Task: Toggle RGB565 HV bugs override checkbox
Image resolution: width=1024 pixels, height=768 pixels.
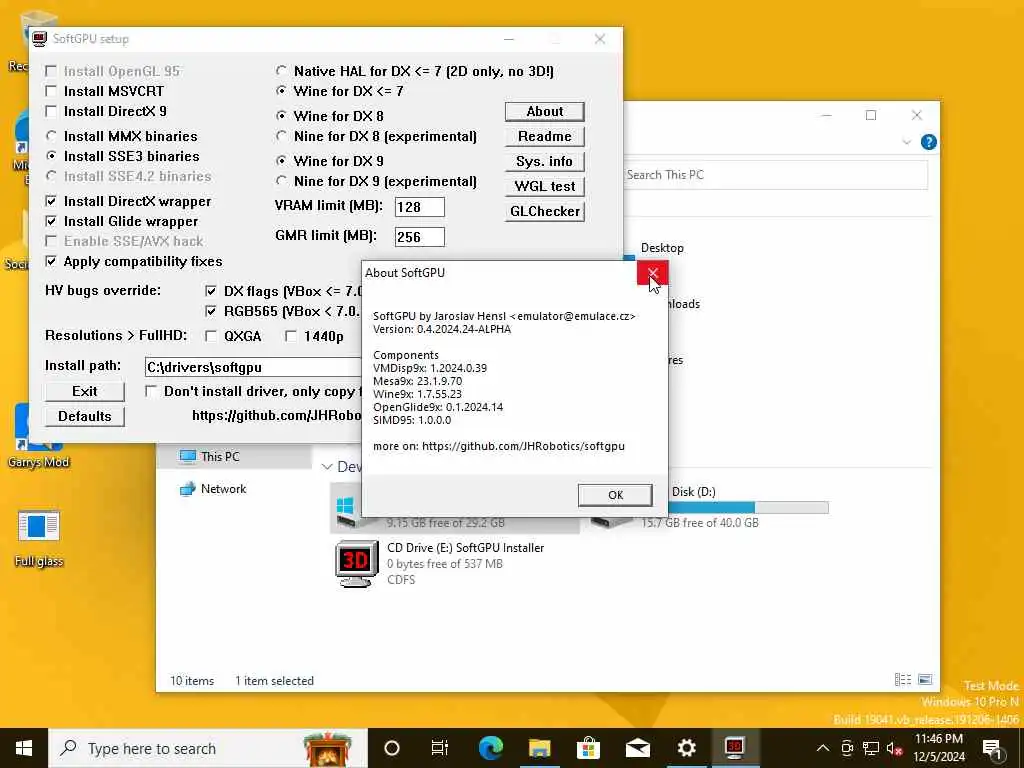Action: [211, 312]
